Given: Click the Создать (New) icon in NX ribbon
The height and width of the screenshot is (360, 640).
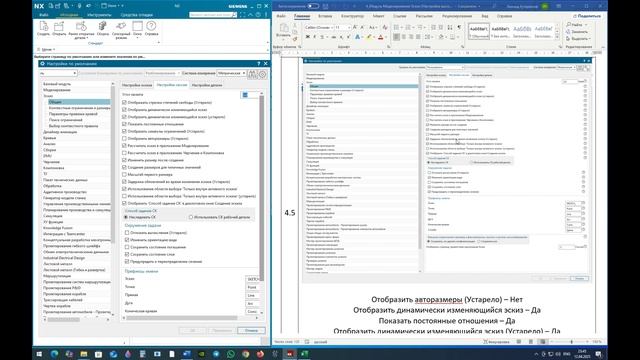Looking at the screenshot, I should (43, 26).
